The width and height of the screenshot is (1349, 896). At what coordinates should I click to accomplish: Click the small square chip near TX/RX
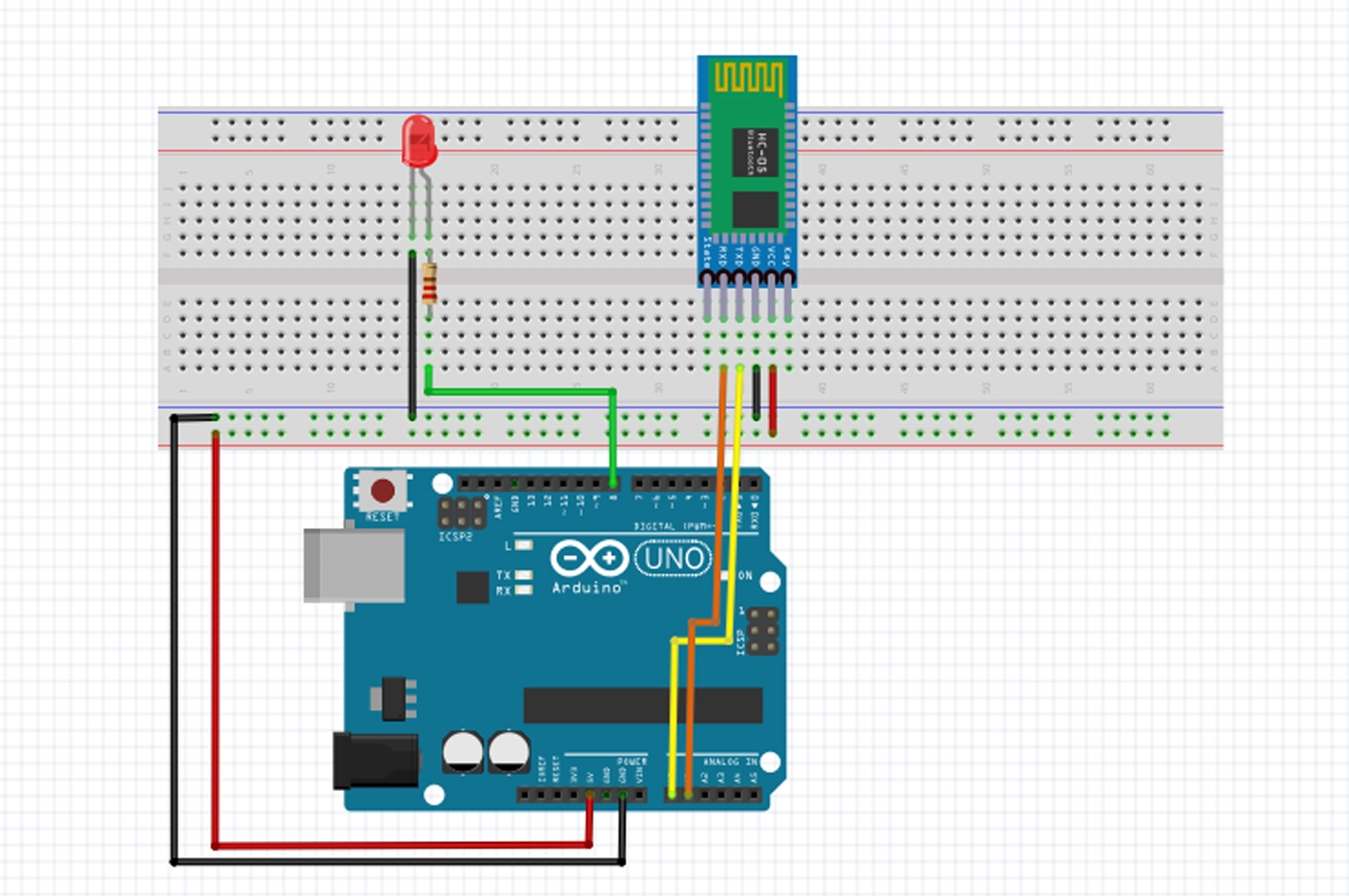[x=472, y=587]
